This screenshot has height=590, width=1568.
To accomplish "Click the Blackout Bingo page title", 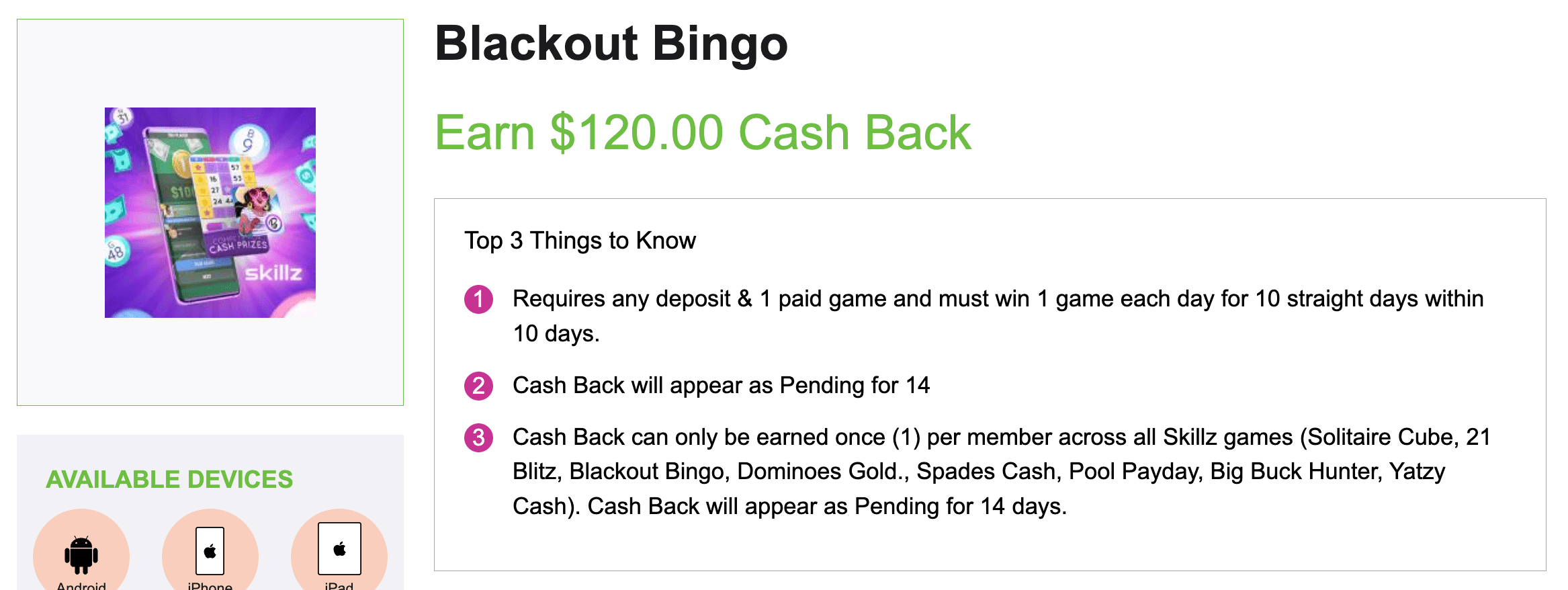I will point(611,44).
